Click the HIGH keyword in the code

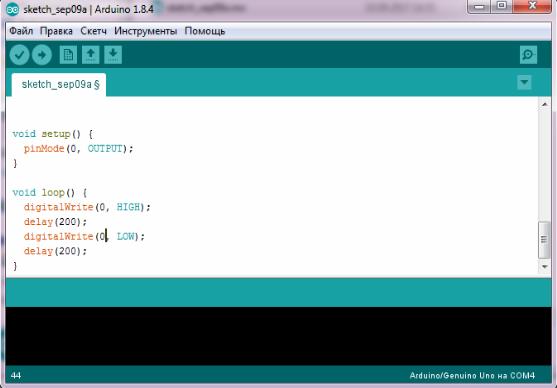pyautogui.click(x=128, y=207)
